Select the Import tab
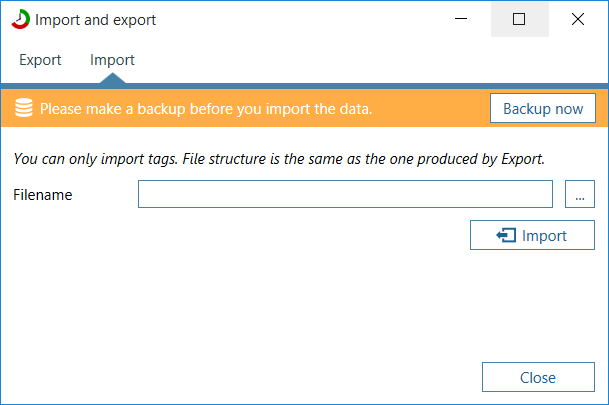Image resolution: width=609 pixels, height=405 pixels. 112,60
